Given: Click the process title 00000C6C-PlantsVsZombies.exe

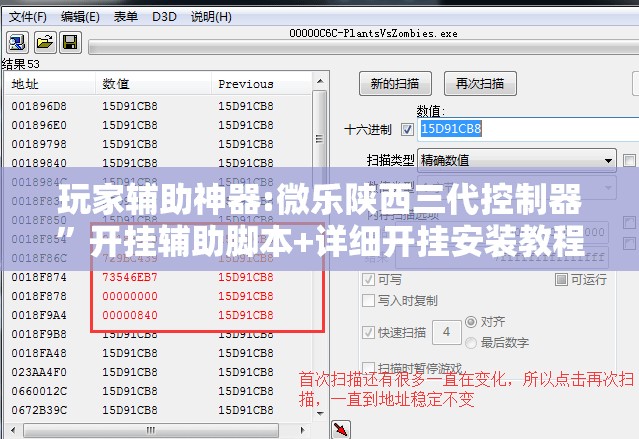Looking at the screenshot, I should (373, 33).
